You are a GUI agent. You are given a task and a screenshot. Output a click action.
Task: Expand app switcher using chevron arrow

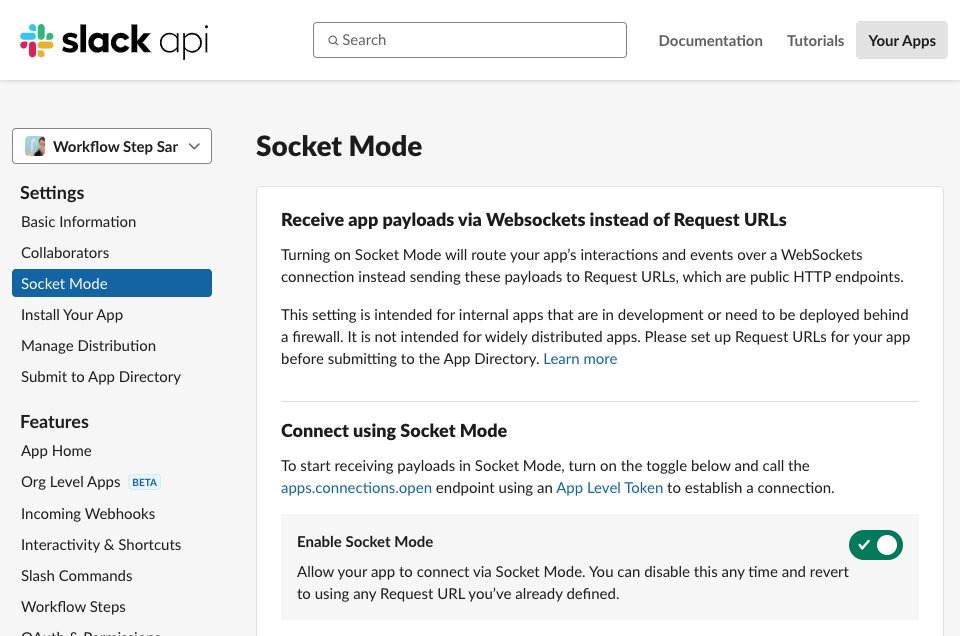click(x=194, y=146)
